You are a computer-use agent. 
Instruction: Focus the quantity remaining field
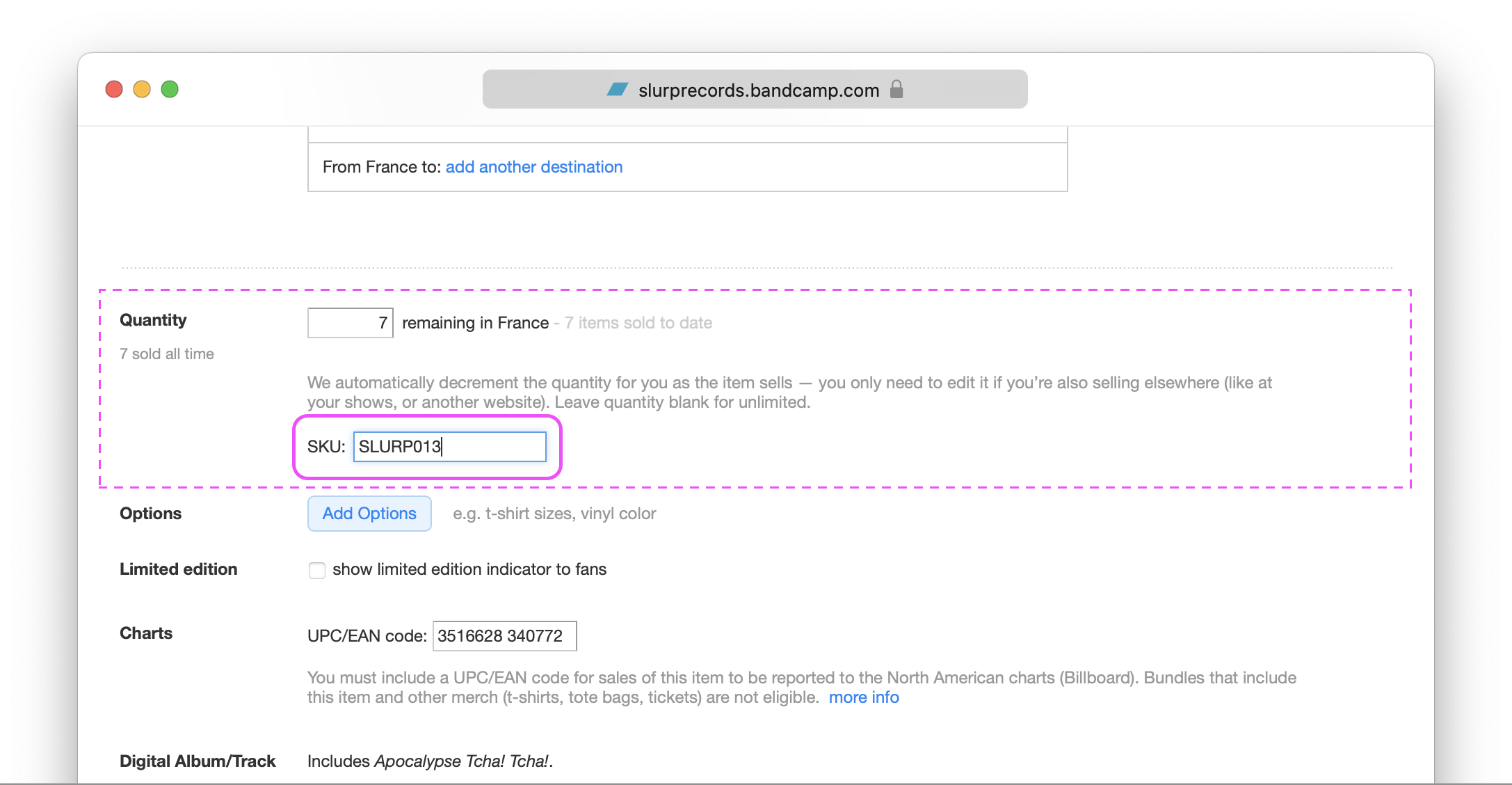pos(351,323)
